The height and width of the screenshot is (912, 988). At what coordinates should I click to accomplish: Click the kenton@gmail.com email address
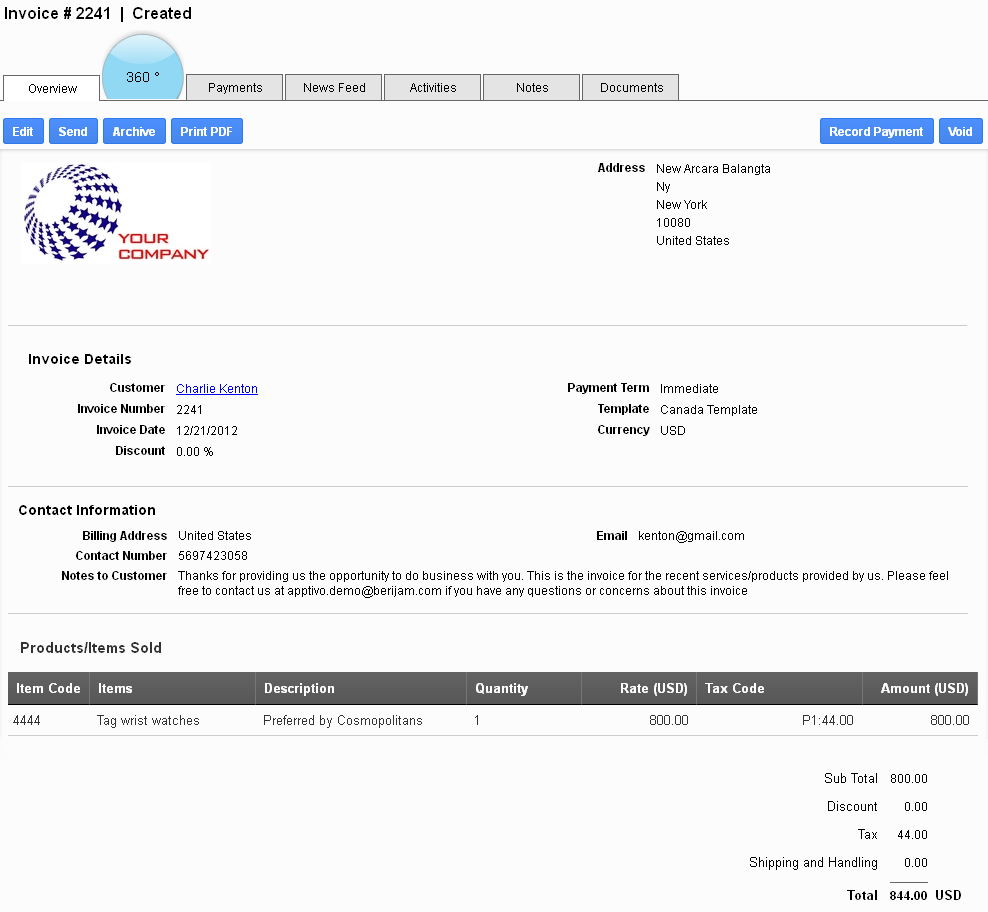pos(690,535)
